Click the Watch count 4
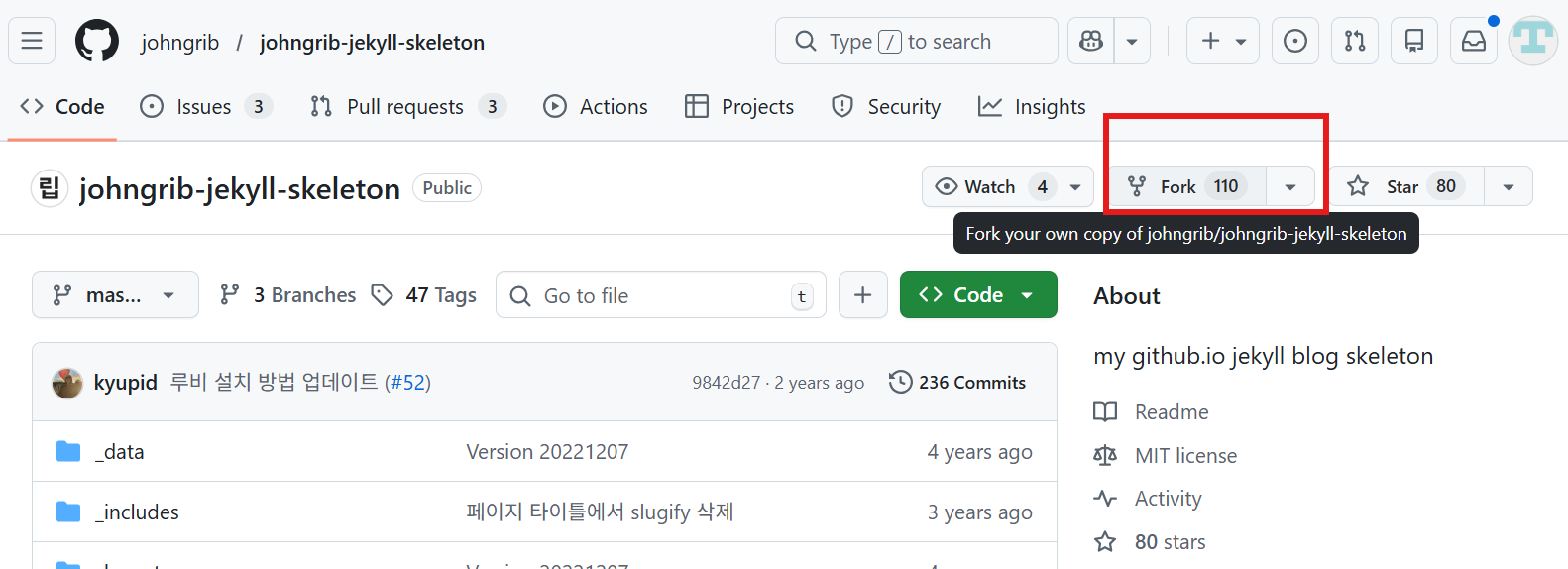Image resolution: width=1568 pixels, height=569 pixels. 1042,186
